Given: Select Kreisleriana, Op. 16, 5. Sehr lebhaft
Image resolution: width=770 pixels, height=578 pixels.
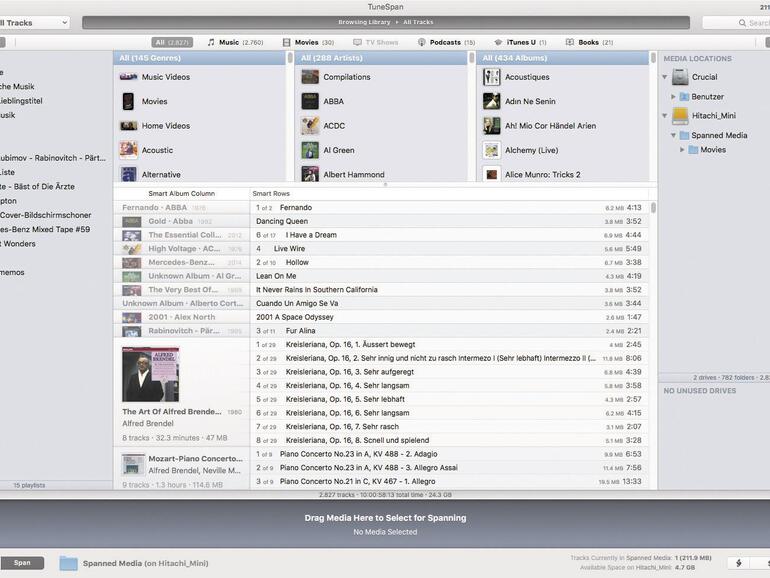Looking at the screenshot, I should 448,399.
